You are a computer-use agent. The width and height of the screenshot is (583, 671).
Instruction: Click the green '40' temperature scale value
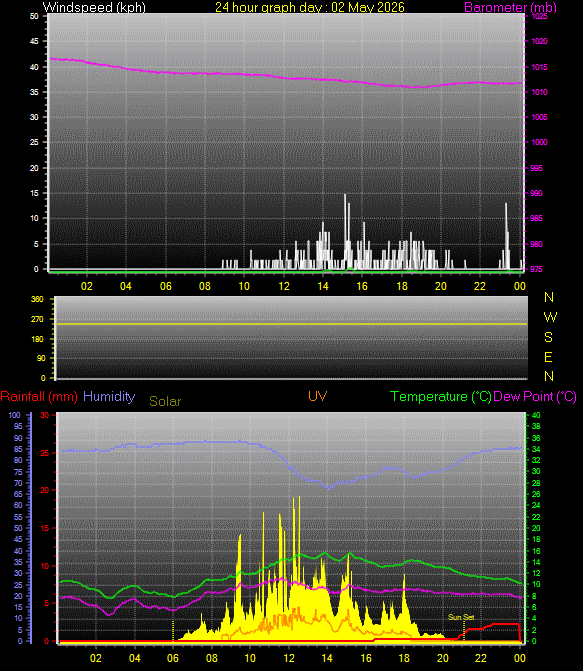(x=536, y=415)
